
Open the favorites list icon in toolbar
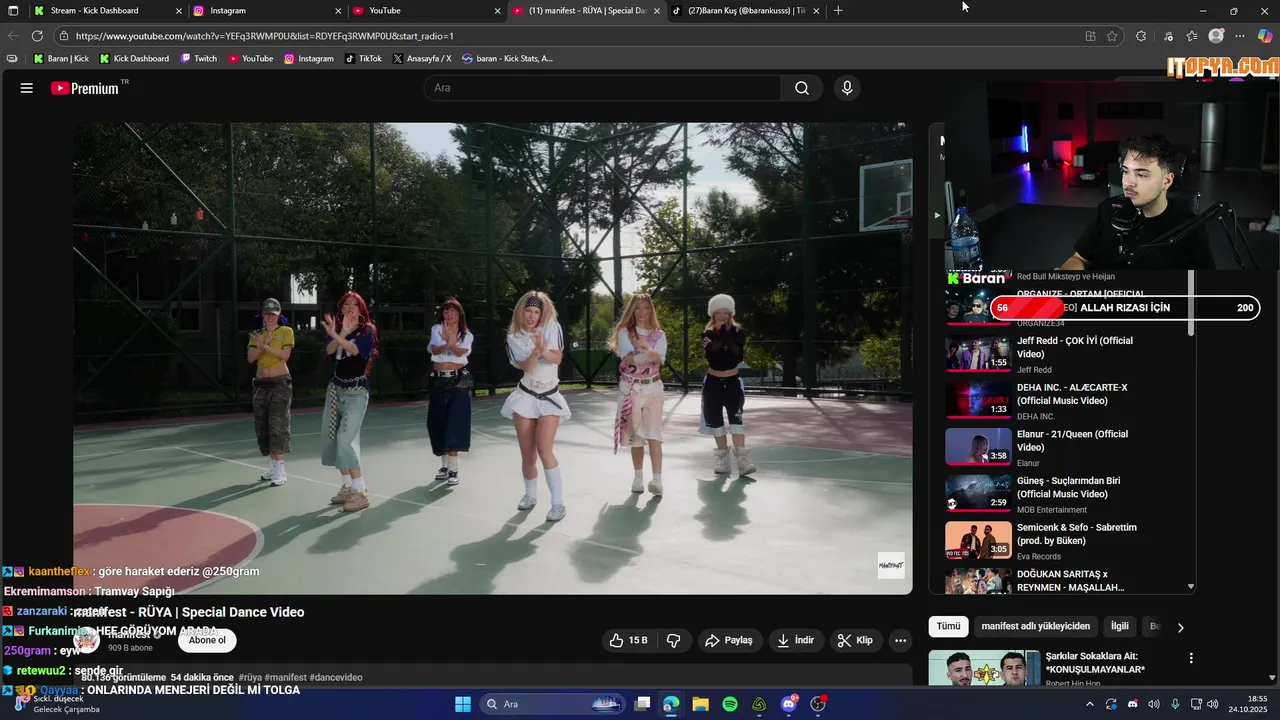(1192, 36)
